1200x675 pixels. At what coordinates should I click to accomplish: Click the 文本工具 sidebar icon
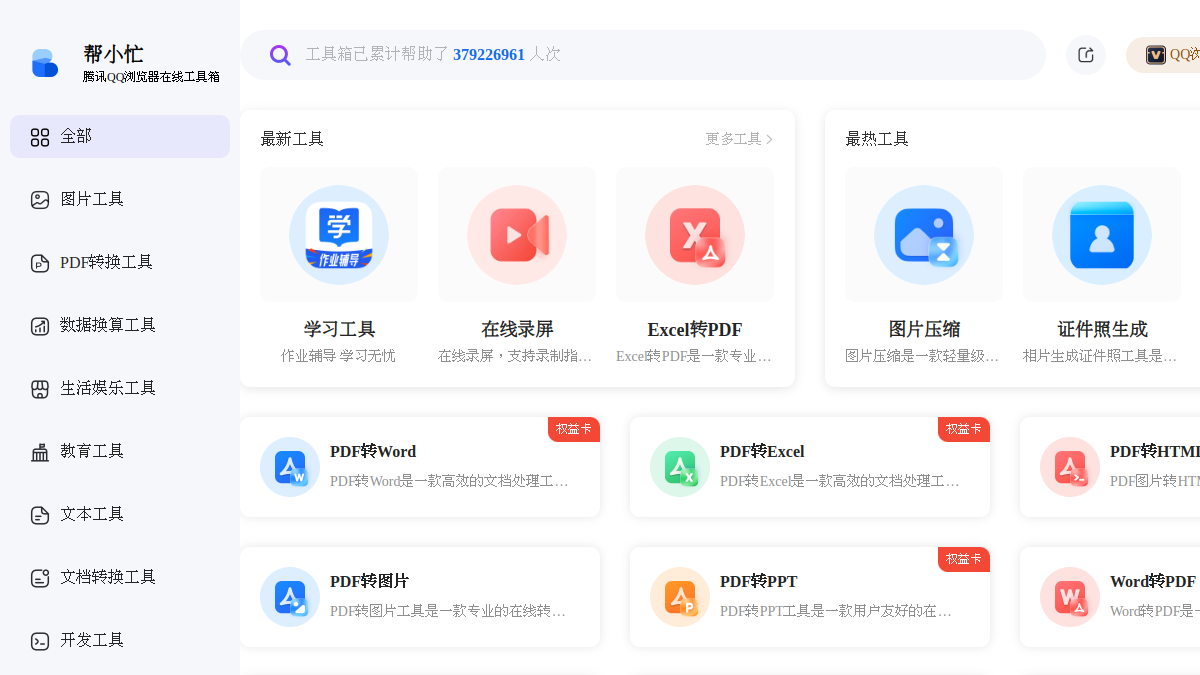pos(40,515)
